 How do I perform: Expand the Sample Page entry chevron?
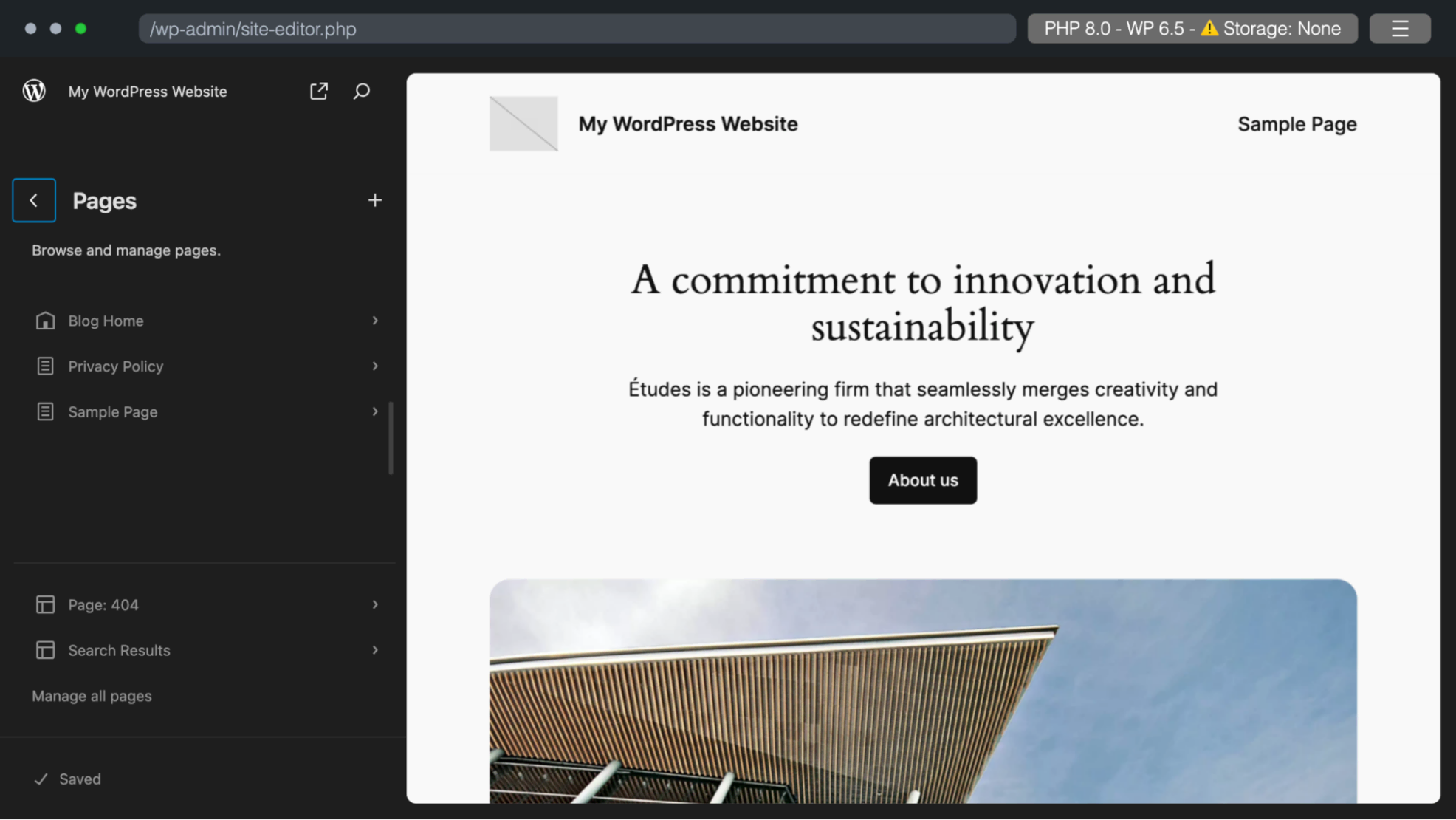click(376, 411)
